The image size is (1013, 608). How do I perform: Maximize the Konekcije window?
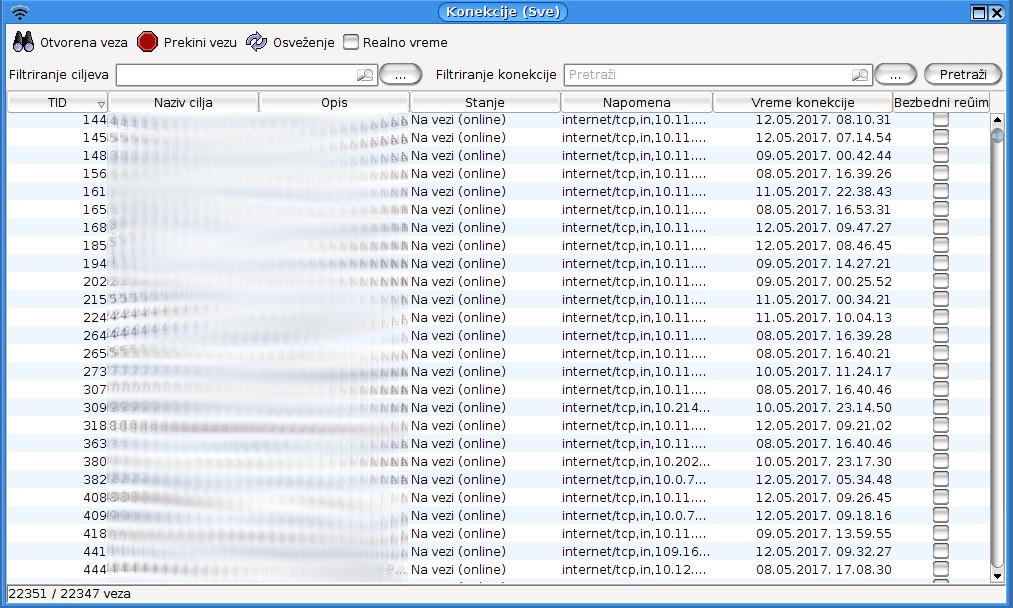click(979, 12)
